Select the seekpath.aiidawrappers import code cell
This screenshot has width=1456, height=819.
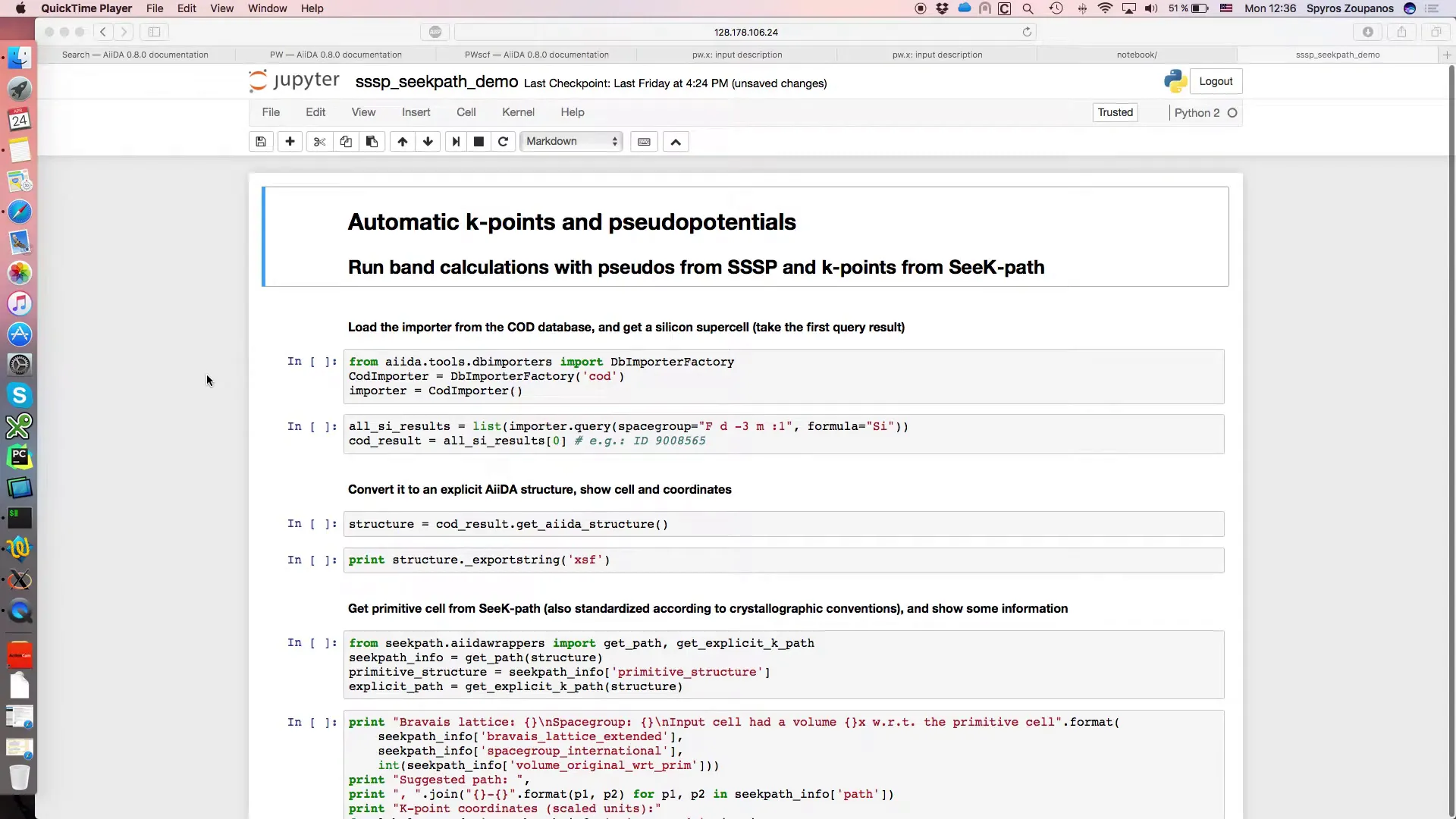(x=783, y=664)
